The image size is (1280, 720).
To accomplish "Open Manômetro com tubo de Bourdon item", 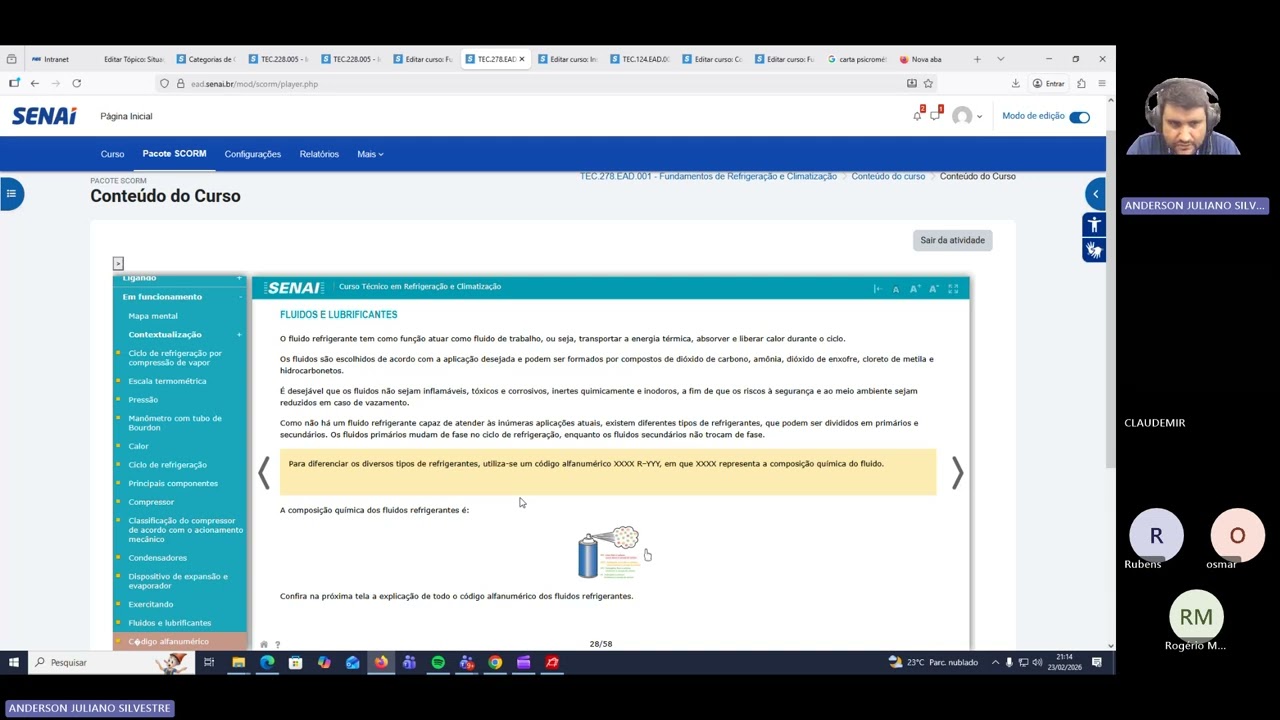I will [x=175, y=423].
